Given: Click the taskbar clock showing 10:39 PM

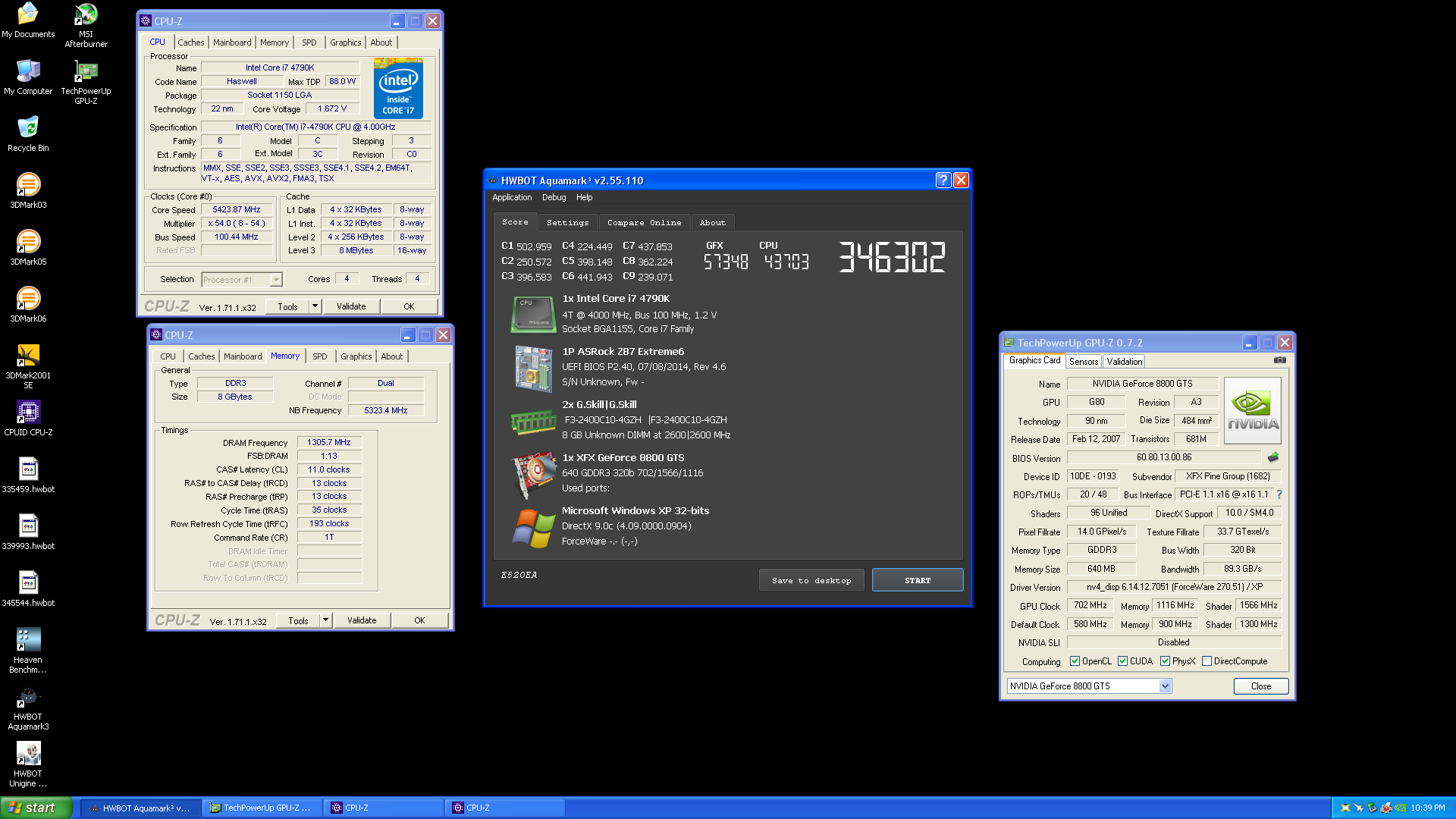Looking at the screenshot, I should (x=1427, y=808).
